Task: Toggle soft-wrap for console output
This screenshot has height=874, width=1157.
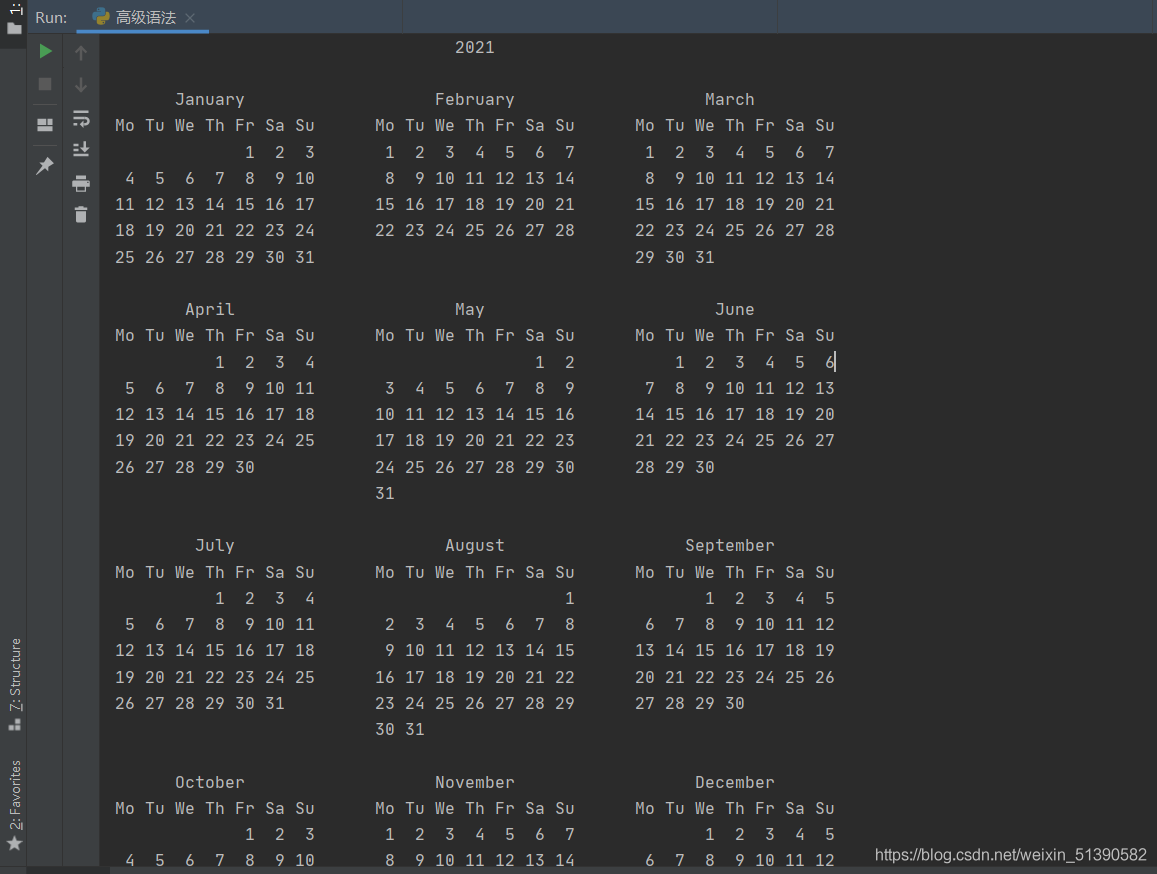Action: point(81,118)
